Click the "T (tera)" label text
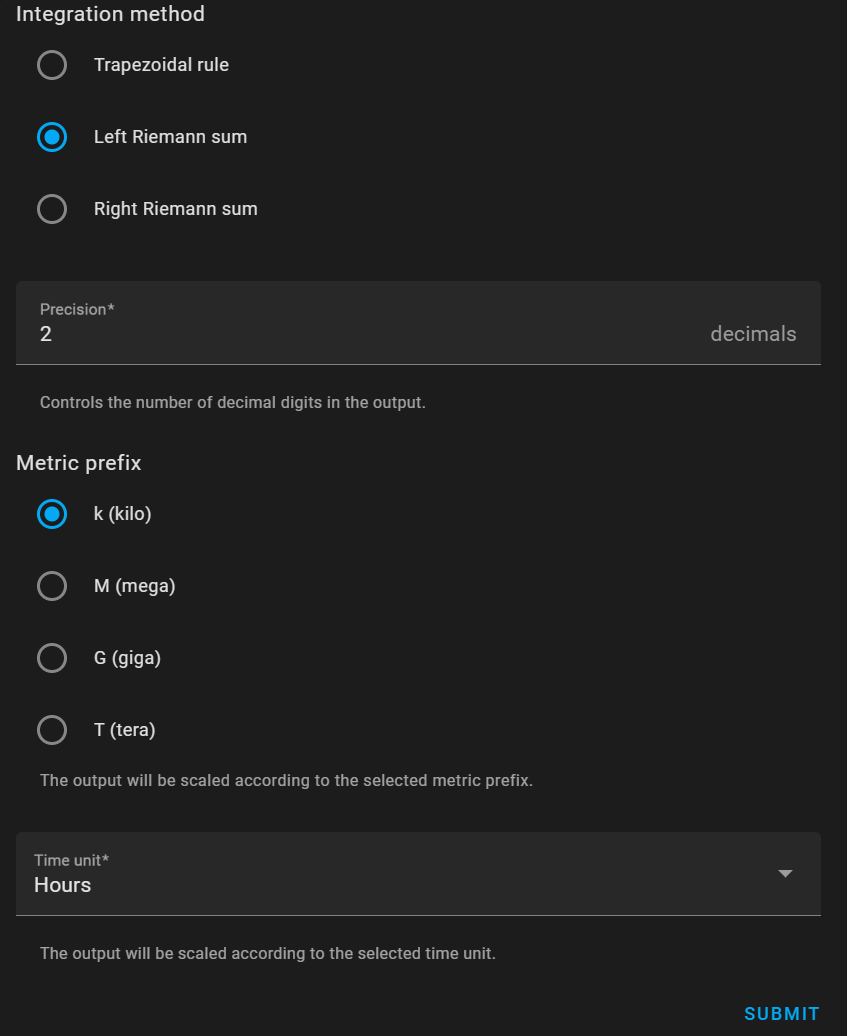The image size is (847, 1036). point(124,730)
